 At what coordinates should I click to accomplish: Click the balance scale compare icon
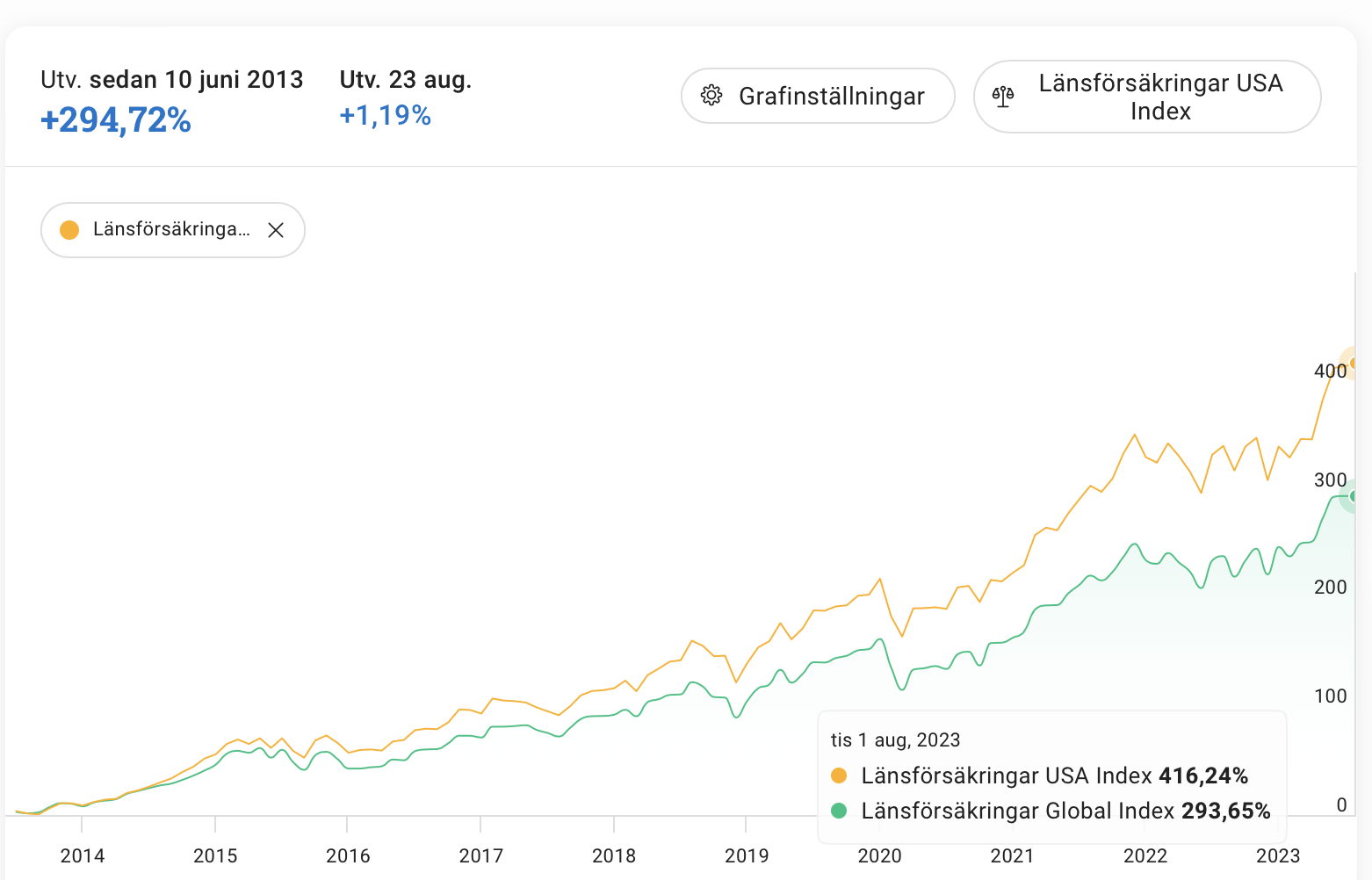pyautogui.click(x=1003, y=97)
